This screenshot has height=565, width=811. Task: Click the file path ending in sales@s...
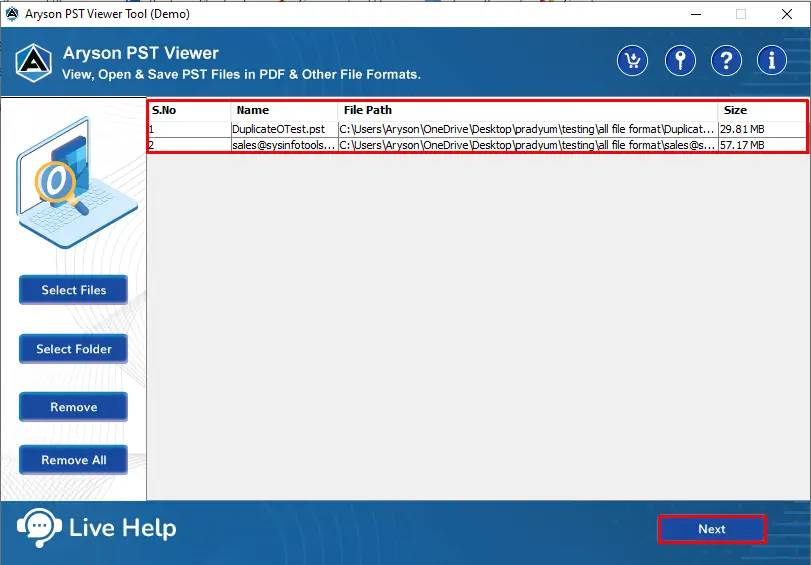pyautogui.click(x=528, y=145)
